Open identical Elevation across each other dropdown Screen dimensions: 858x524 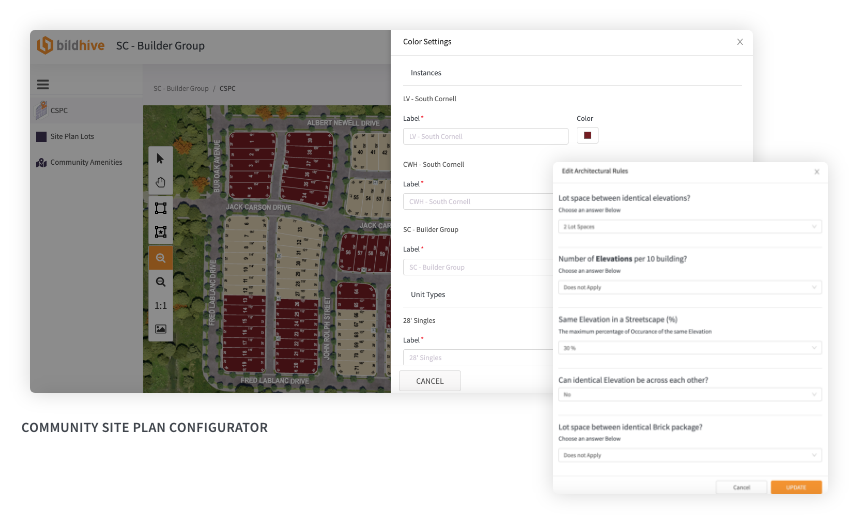pyautogui.click(x=689, y=394)
